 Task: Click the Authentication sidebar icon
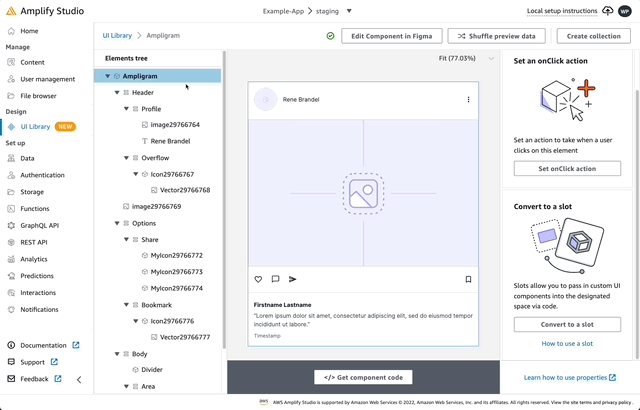click(x=11, y=175)
